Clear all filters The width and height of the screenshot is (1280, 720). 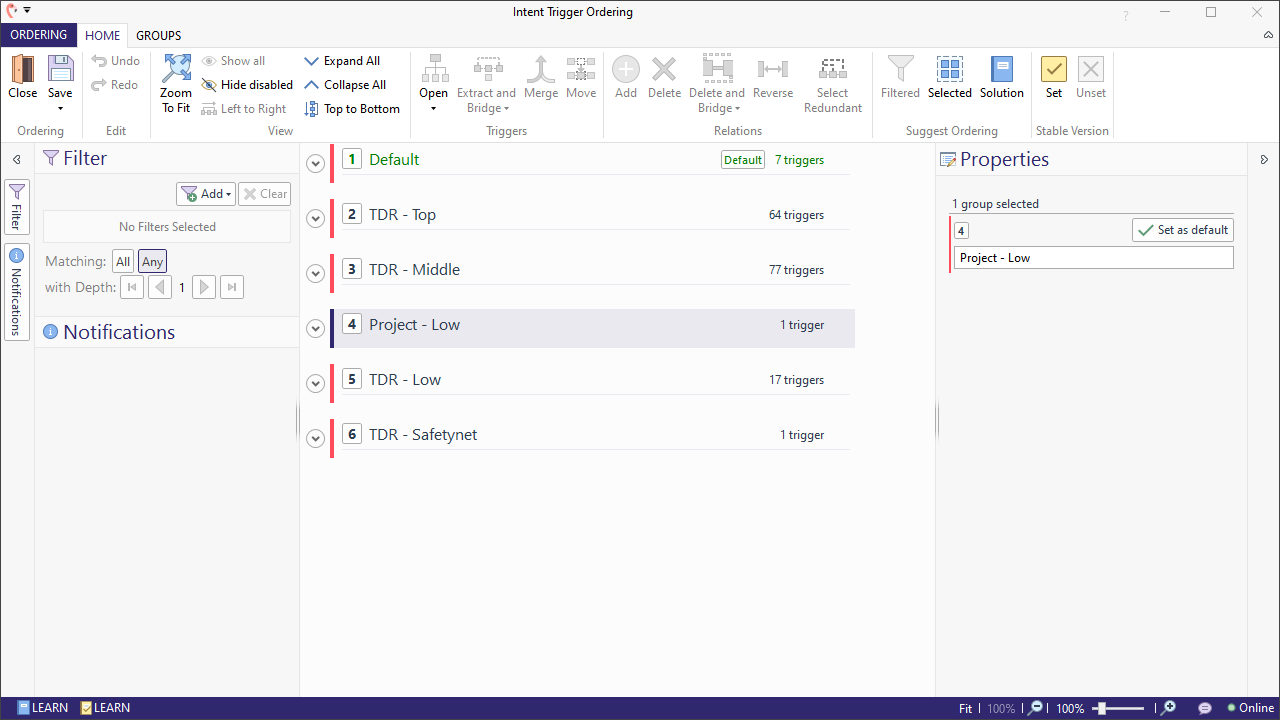[x=263, y=193]
